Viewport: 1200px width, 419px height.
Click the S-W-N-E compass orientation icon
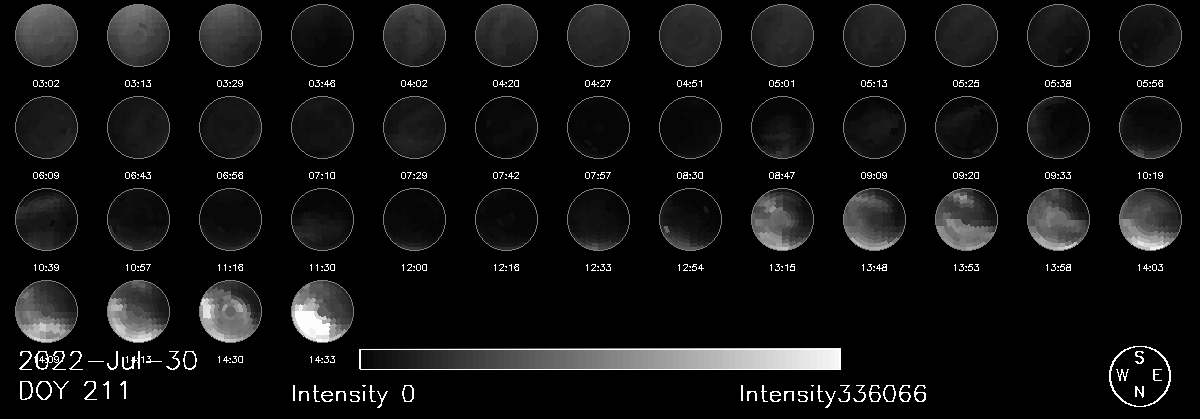1139,375
